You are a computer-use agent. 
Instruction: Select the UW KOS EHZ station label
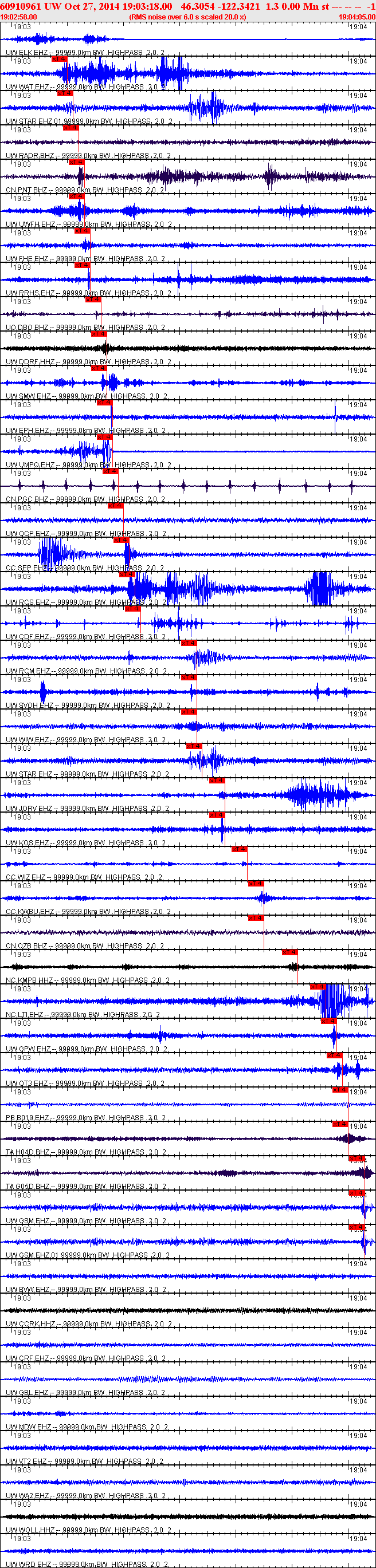coord(85,843)
